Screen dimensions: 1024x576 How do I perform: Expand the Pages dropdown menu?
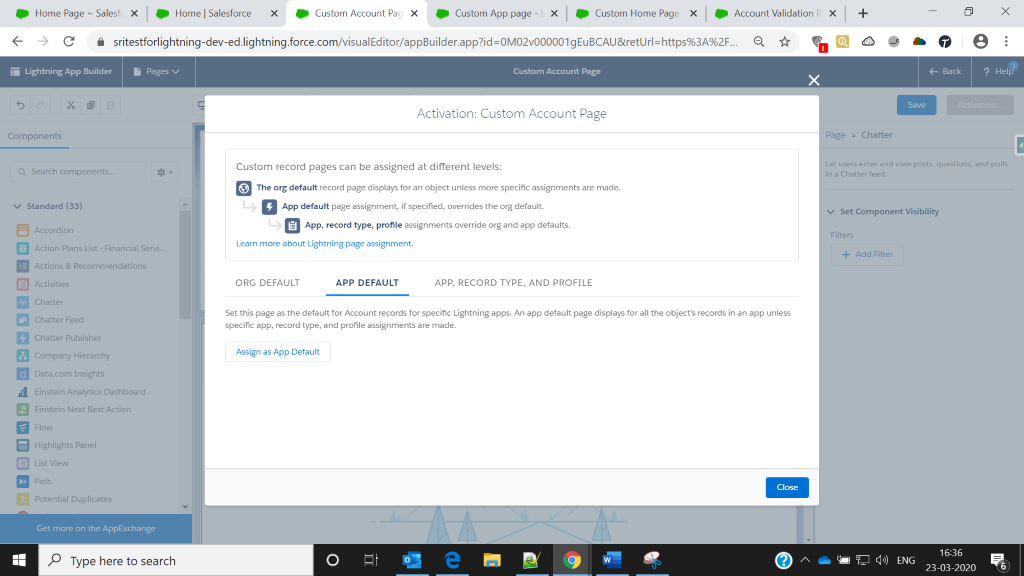[156, 71]
